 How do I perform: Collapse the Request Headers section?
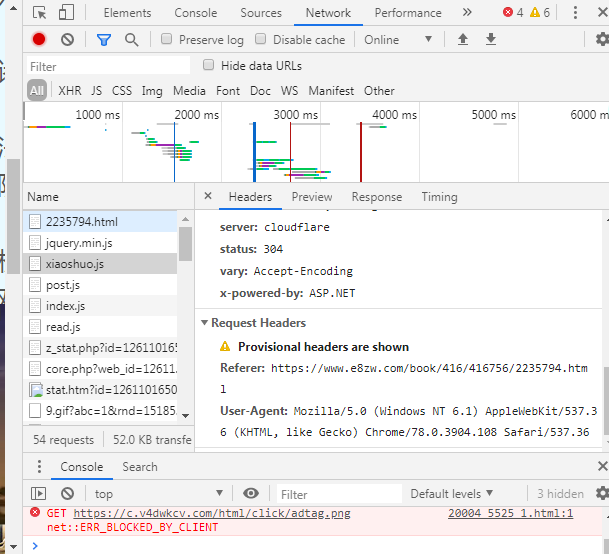[204, 323]
